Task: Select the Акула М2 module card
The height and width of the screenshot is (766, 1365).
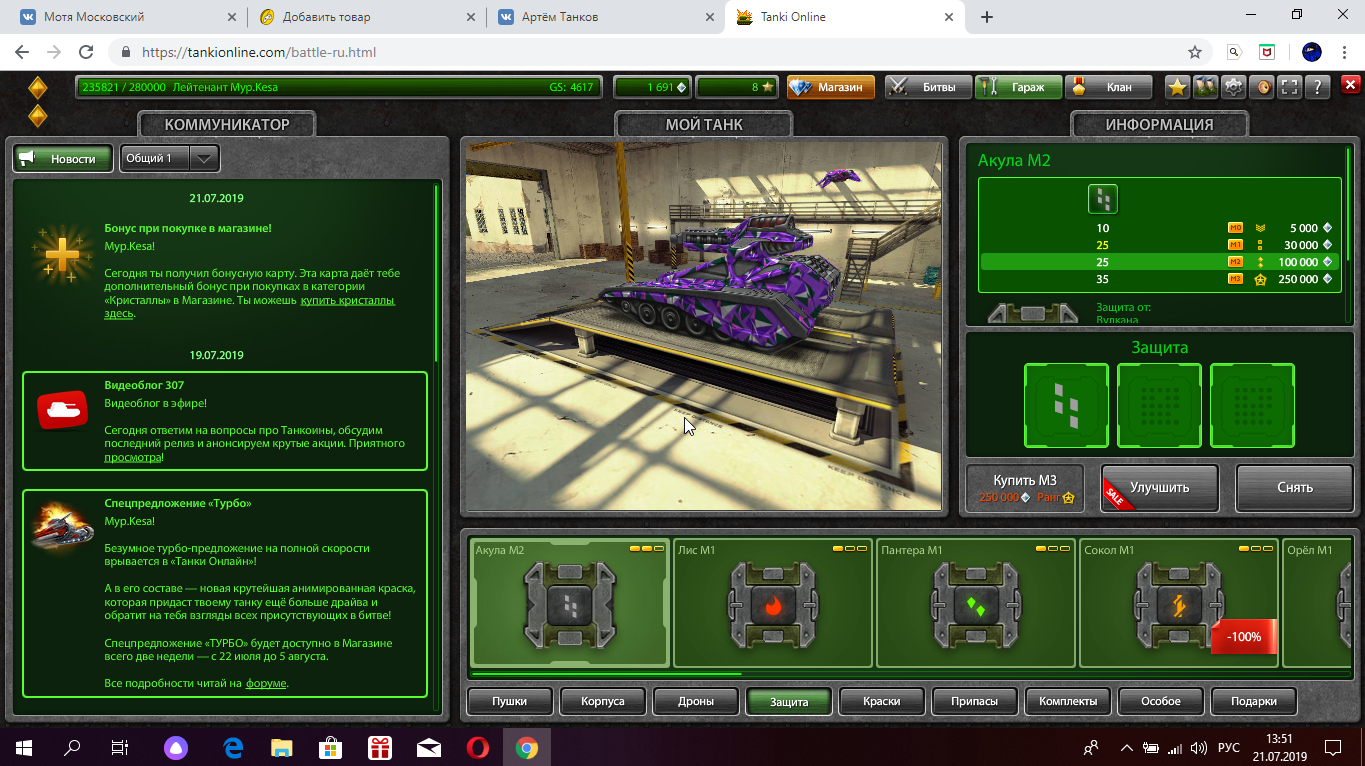Action: point(570,603)
